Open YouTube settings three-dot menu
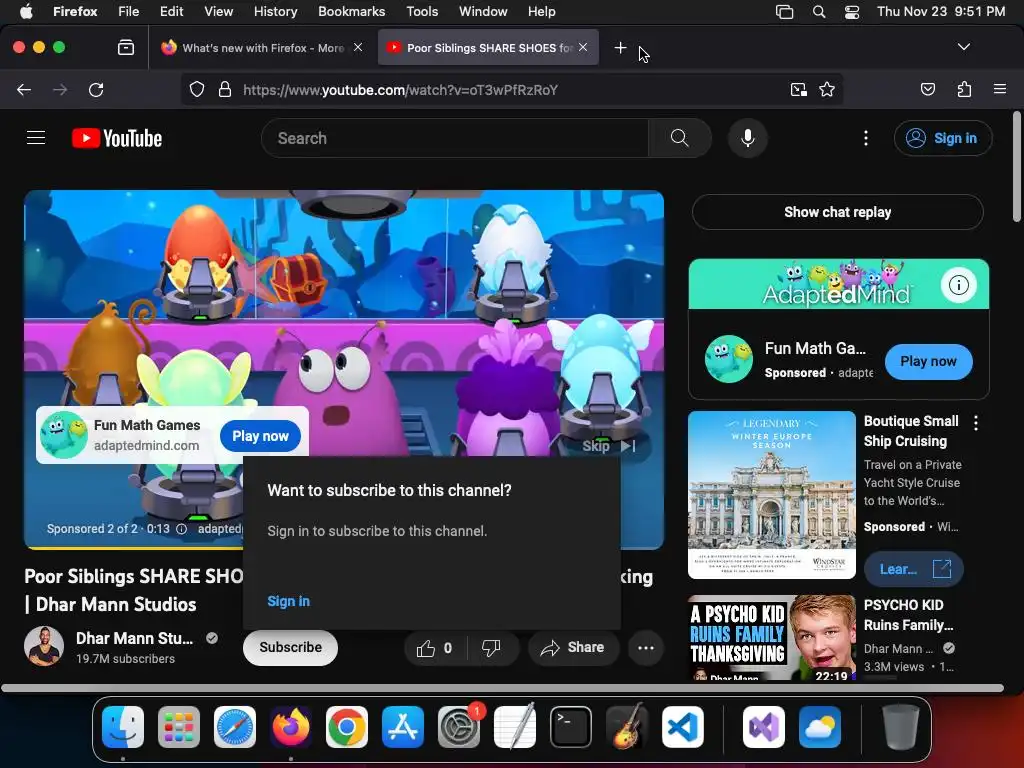This screenshot has width=1024, height=768. tap(866, 138)
